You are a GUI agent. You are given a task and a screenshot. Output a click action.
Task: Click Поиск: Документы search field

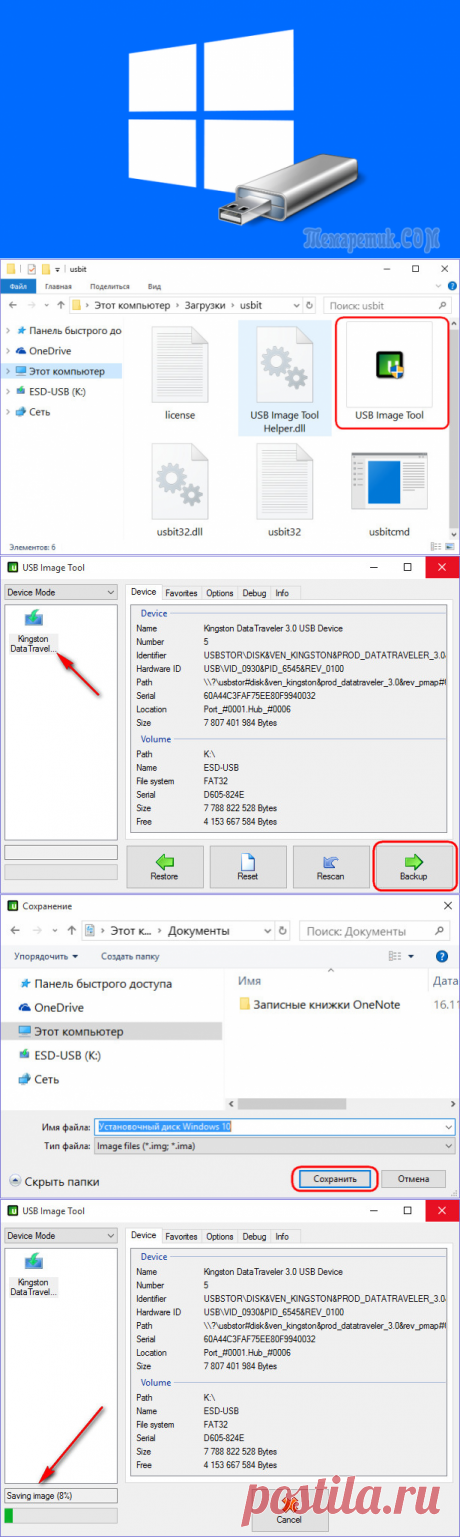(x=377, y=930)
